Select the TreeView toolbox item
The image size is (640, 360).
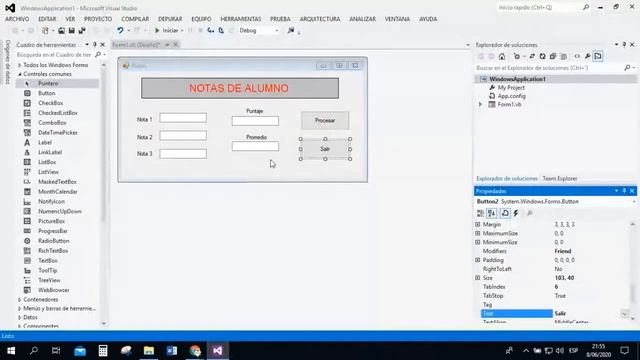pyautogui.click(x=49, y=280)
